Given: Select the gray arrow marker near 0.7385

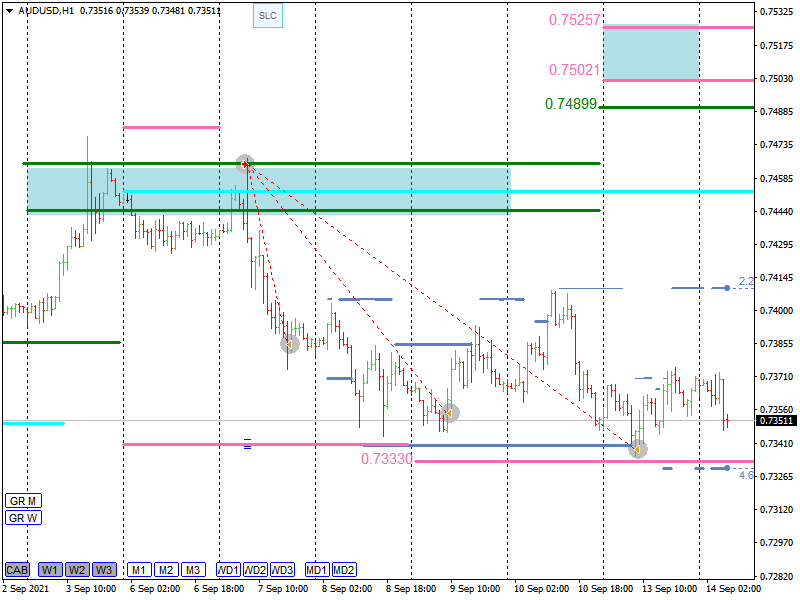Looking at the screenshot, I should click(289, 344).
